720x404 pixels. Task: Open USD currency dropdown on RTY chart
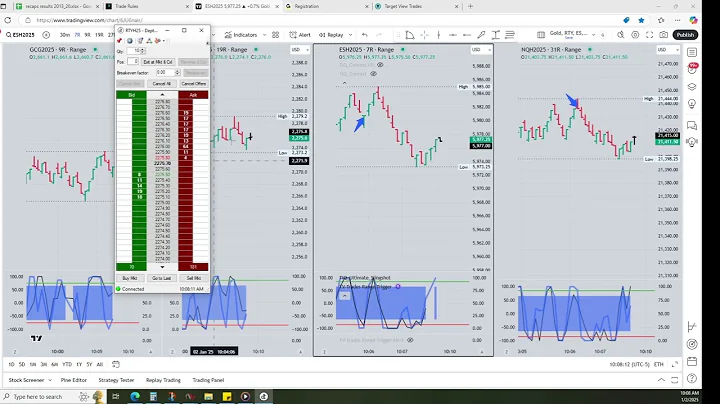[x=300, y=50]
